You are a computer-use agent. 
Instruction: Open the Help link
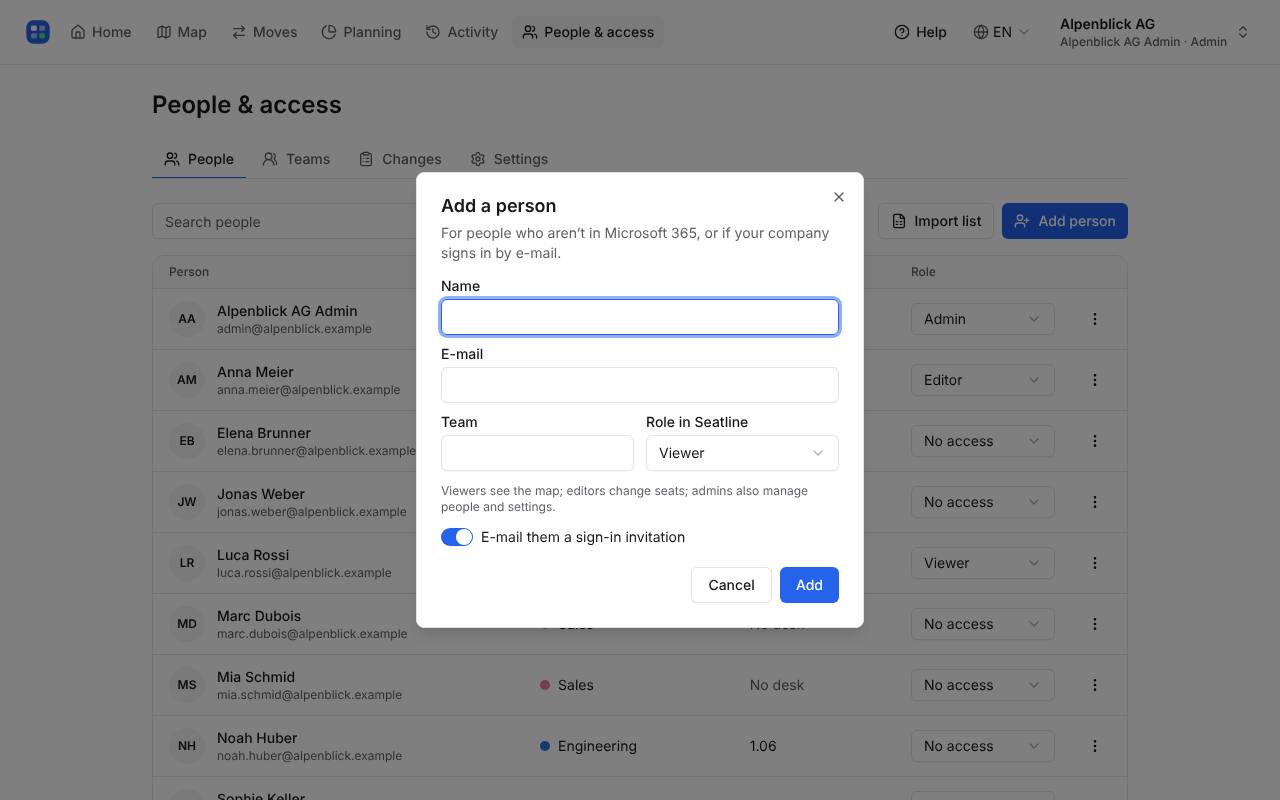pyautogui.click(x=920, y=32)
